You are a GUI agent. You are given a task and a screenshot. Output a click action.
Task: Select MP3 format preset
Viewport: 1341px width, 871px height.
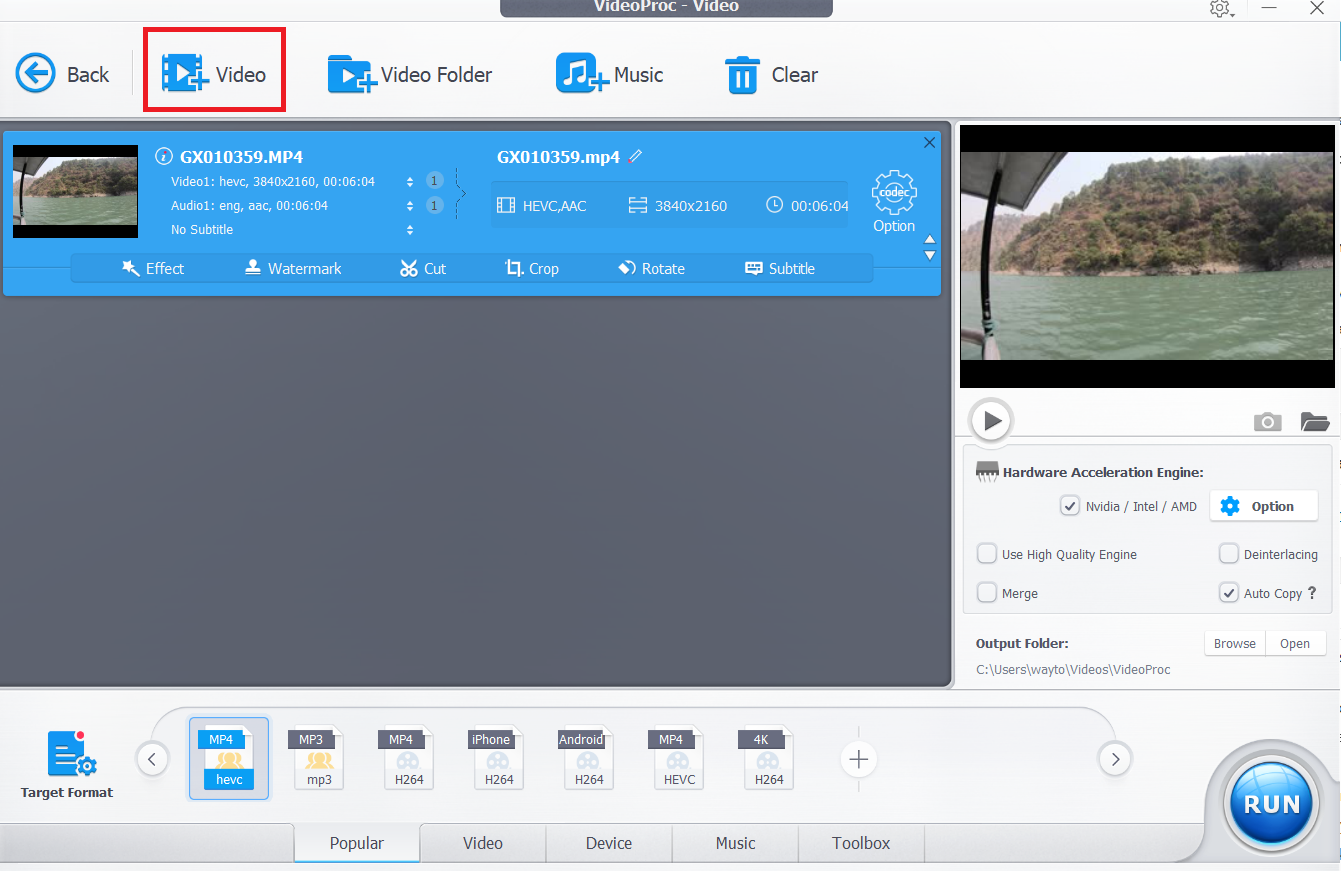[x=319, y=759]
